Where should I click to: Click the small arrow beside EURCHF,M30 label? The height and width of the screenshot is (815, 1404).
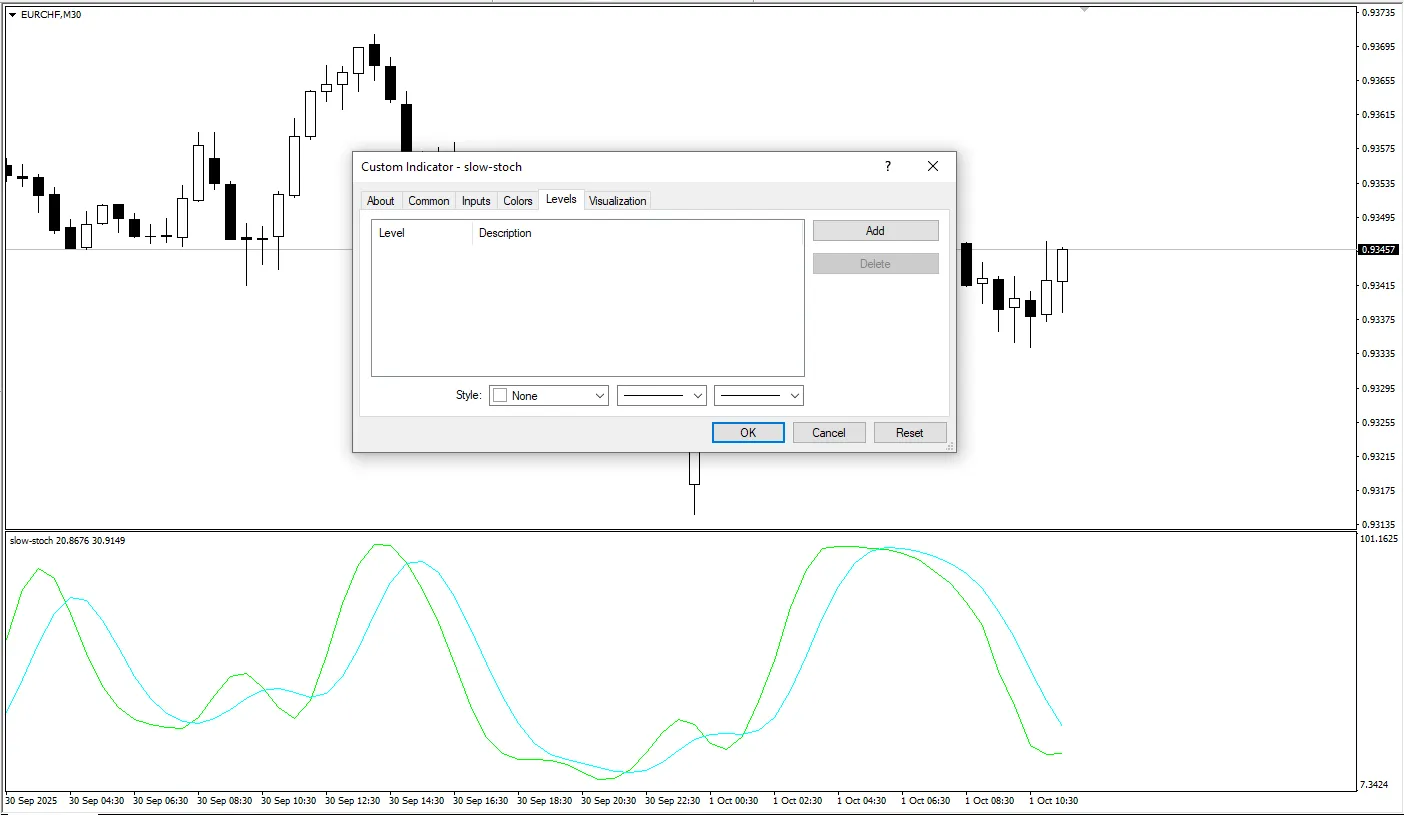click(x=13, y=14)
